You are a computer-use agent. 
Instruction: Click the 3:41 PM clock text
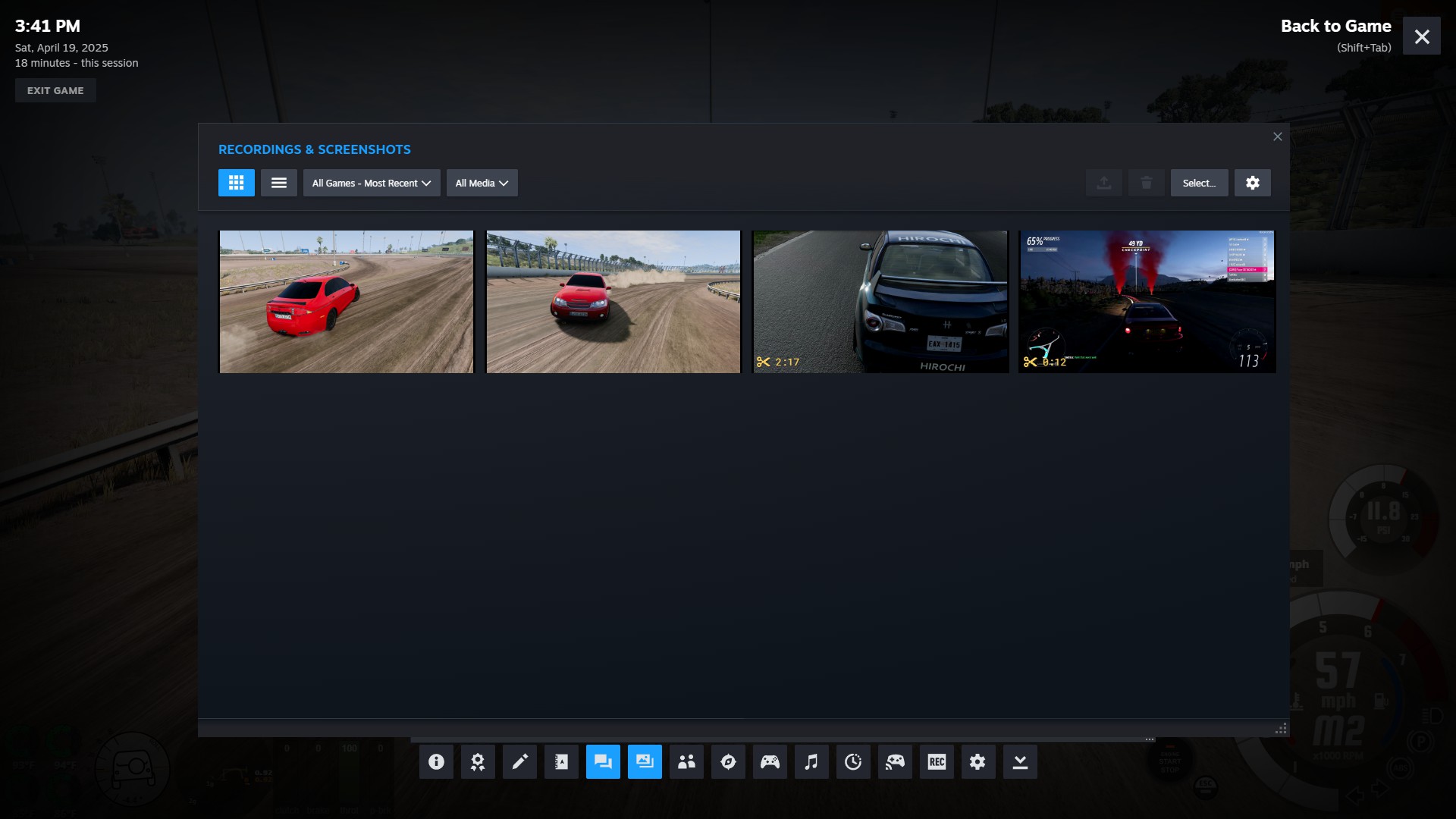tap(48, 26)
